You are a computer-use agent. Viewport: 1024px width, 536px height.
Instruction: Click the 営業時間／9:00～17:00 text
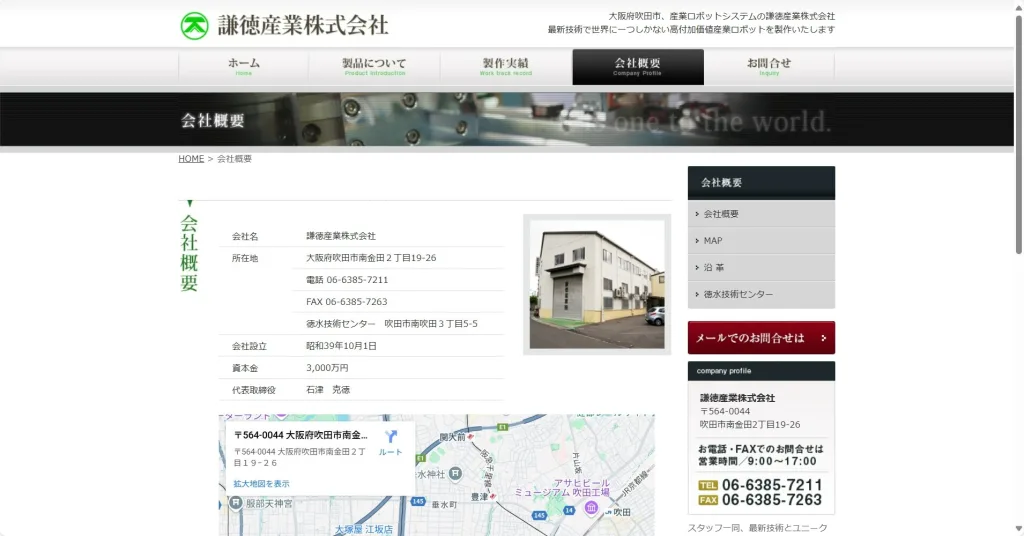click(x=757, y=462)
